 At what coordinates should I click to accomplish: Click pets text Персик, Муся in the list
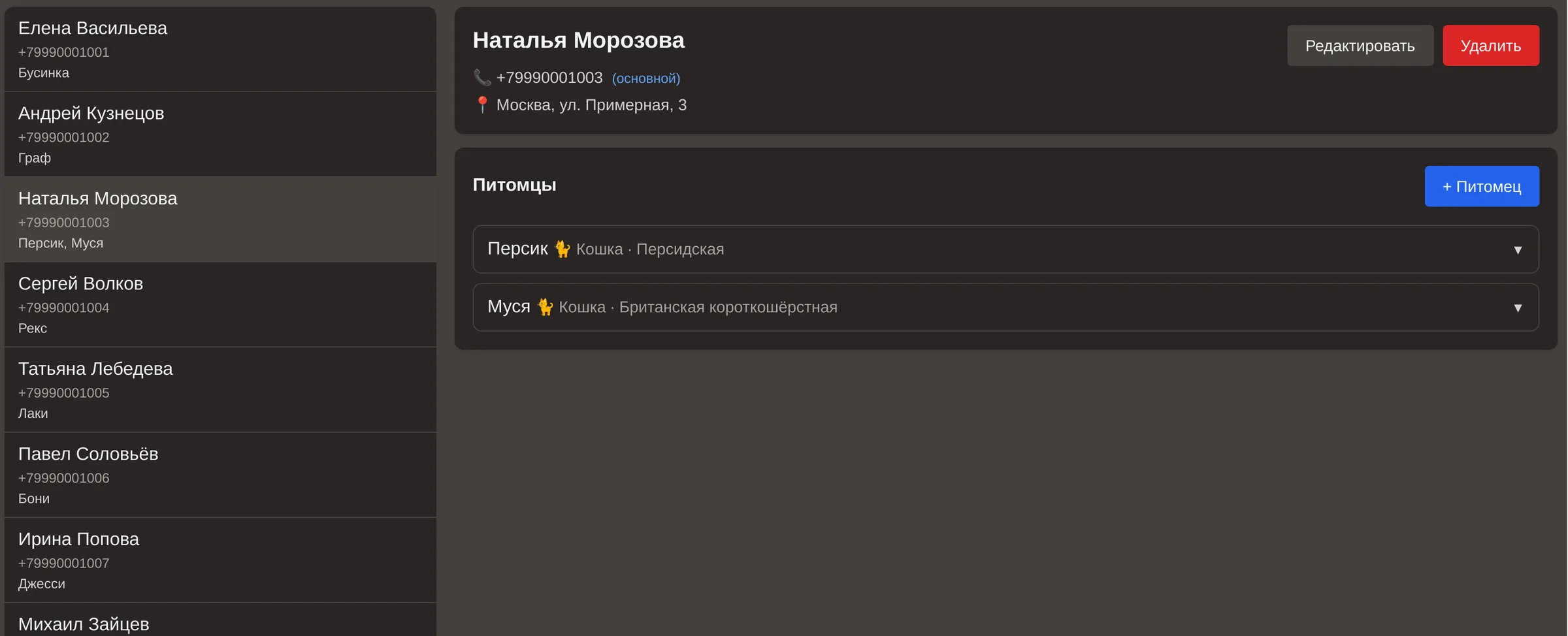(61, 243)
